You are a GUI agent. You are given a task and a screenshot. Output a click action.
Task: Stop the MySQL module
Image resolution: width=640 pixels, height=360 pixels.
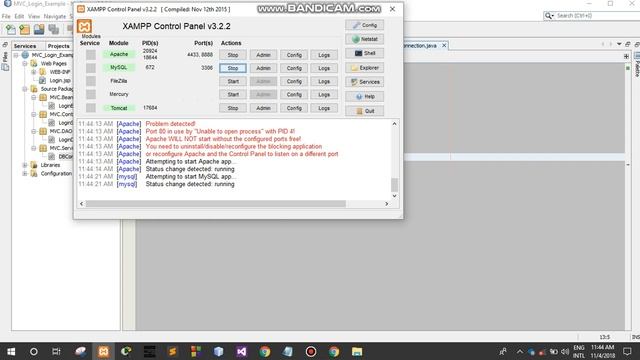[233, 68]
